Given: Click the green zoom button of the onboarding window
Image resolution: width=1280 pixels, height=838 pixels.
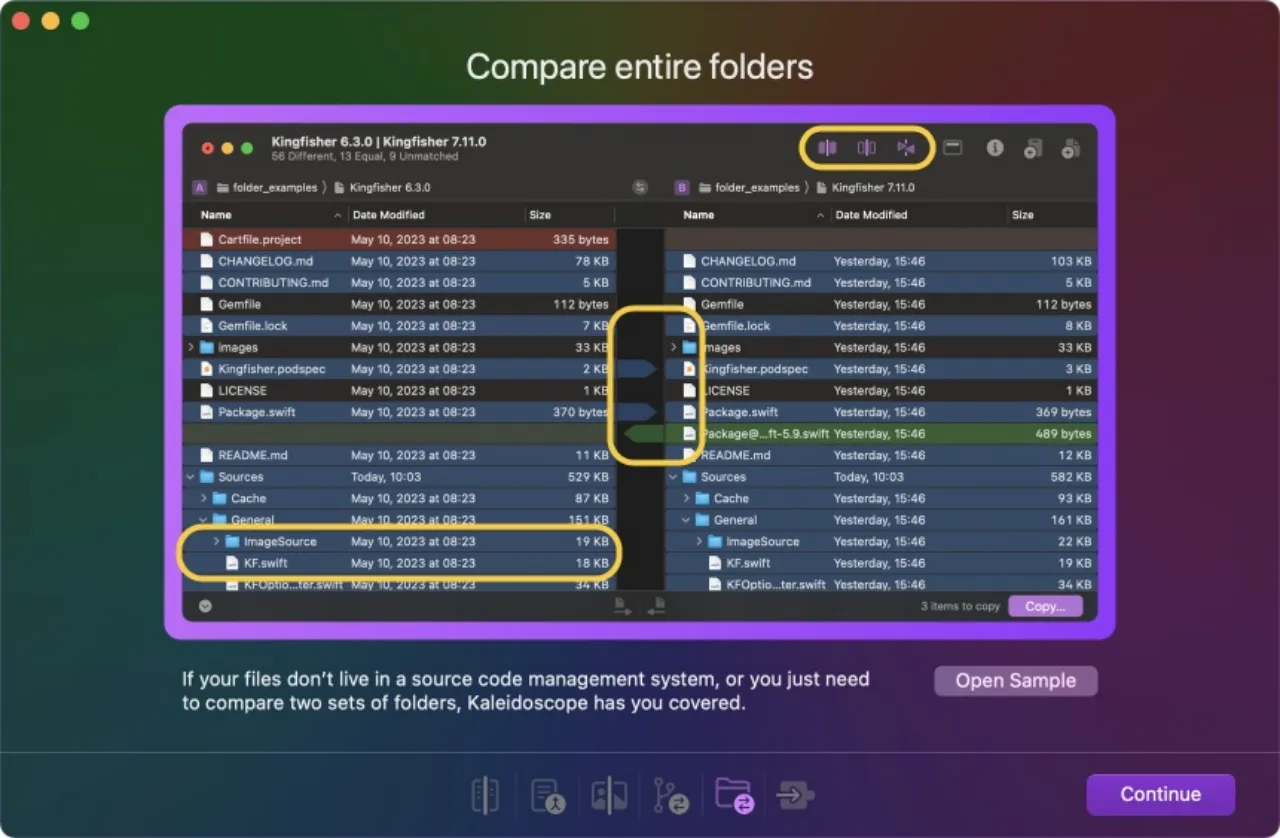Looking at the screenshot, I should pos(80,21).
